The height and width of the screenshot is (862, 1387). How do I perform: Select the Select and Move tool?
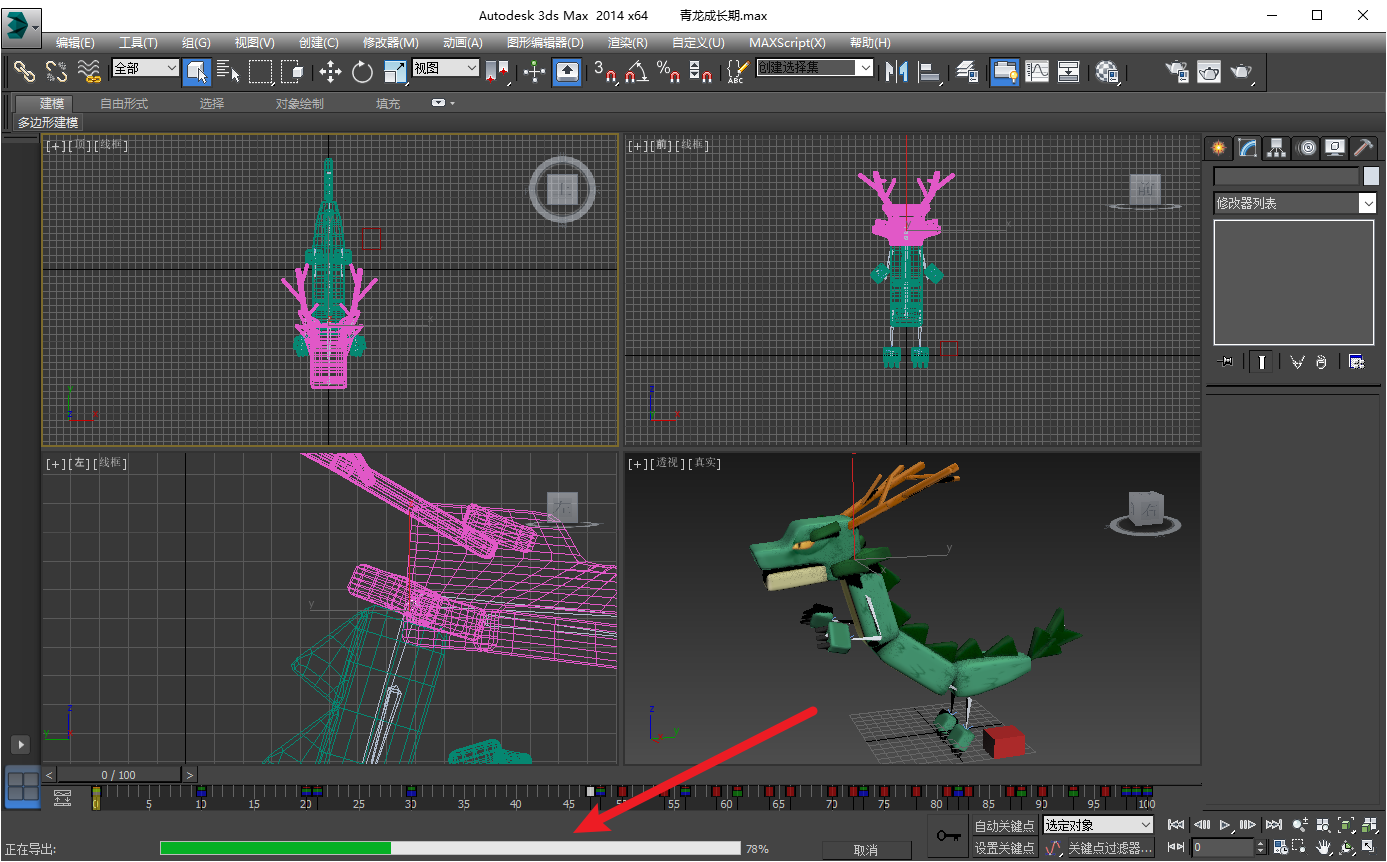[x=330, y=71]
